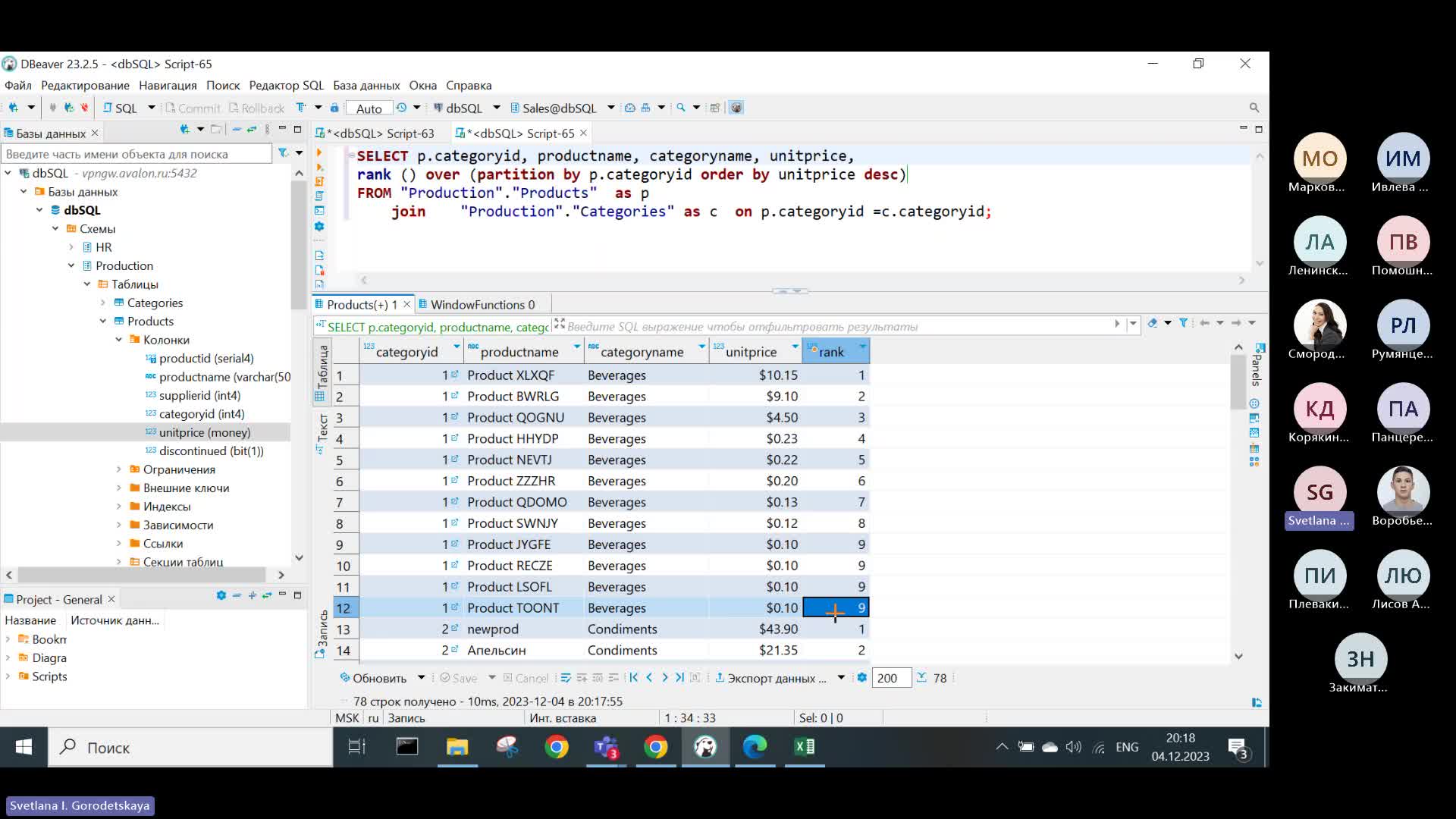The image size is (1456, 819).
Task: Toggle the Auto commit mode button
Action: (x=369, y=108)
